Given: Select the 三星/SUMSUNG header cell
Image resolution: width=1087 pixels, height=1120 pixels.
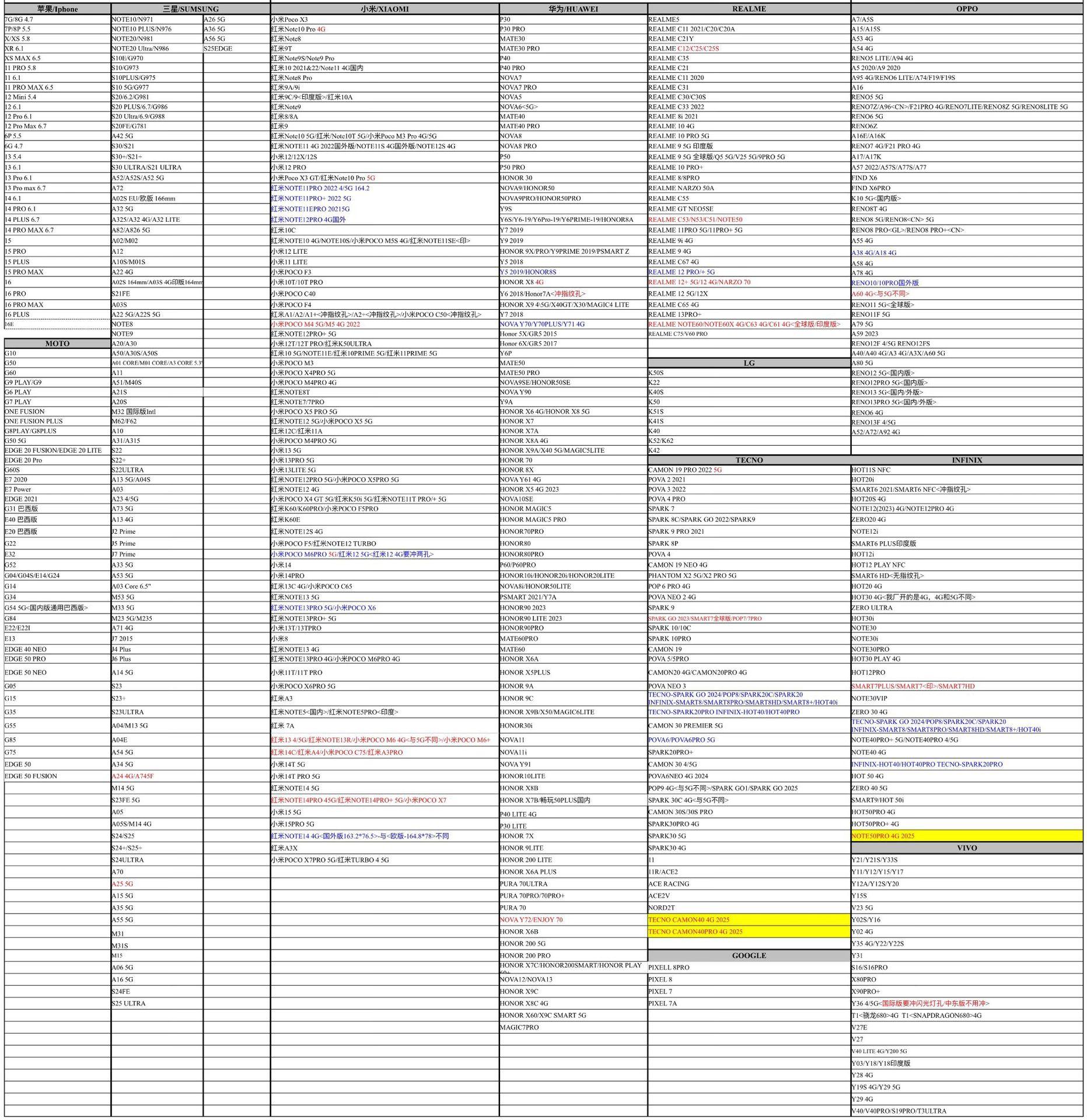Looking at the screenshot, I should [190, 9].
